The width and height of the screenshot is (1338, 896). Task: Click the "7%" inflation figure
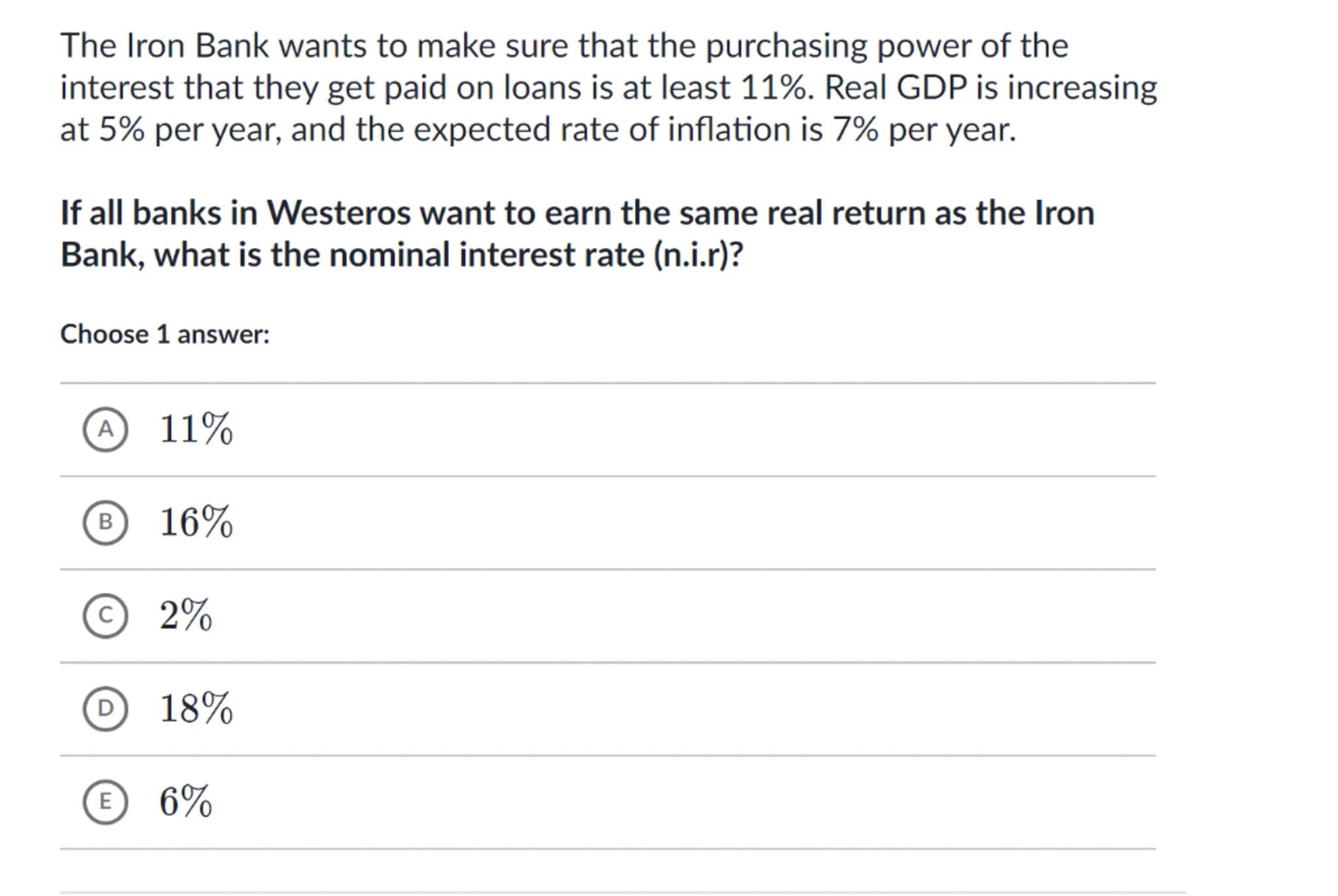(855, 129)
